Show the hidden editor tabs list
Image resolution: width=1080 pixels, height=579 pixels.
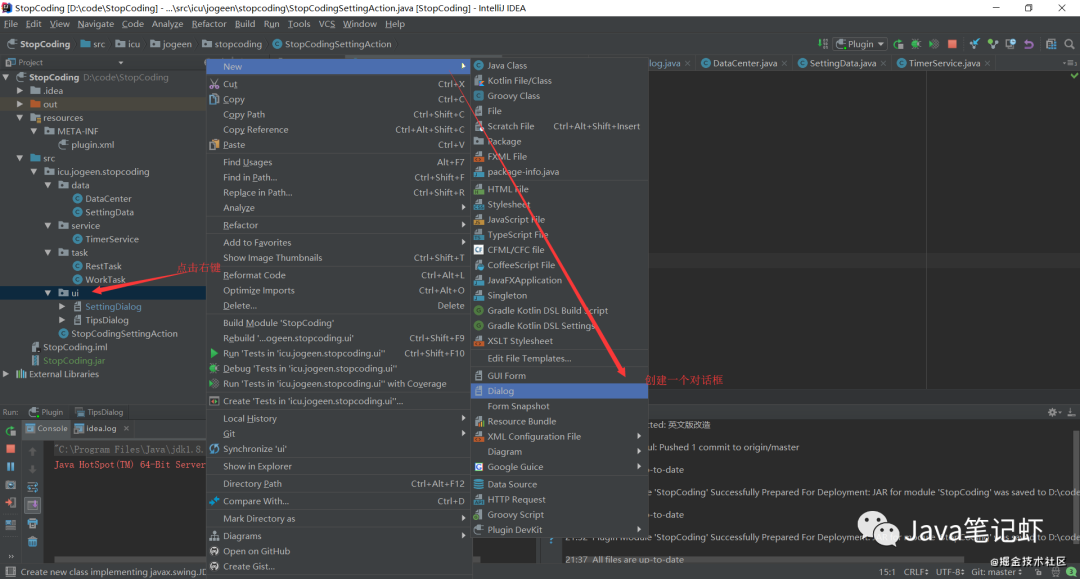pyautogui.click(x=1069, y=63)
